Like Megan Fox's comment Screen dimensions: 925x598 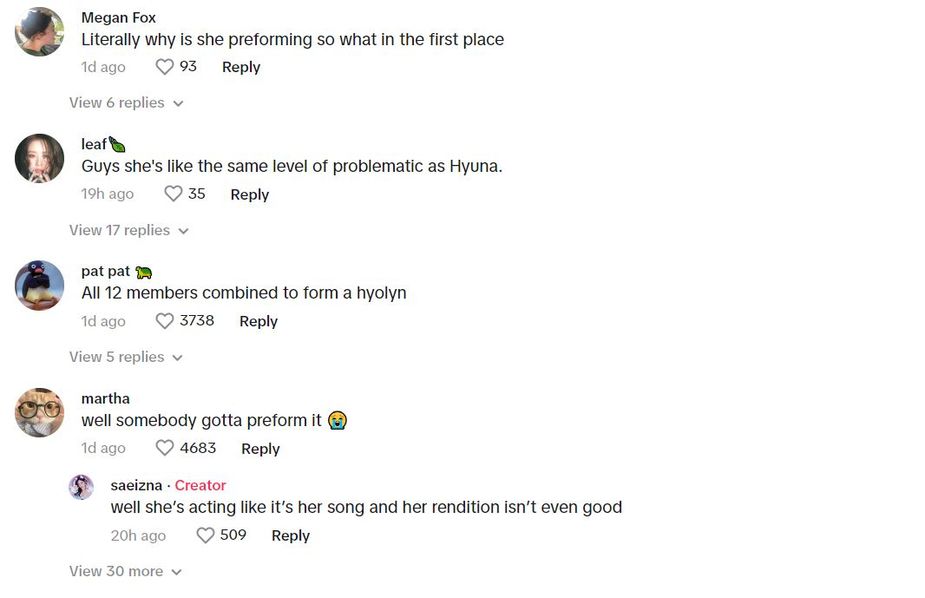click(163, 66)
